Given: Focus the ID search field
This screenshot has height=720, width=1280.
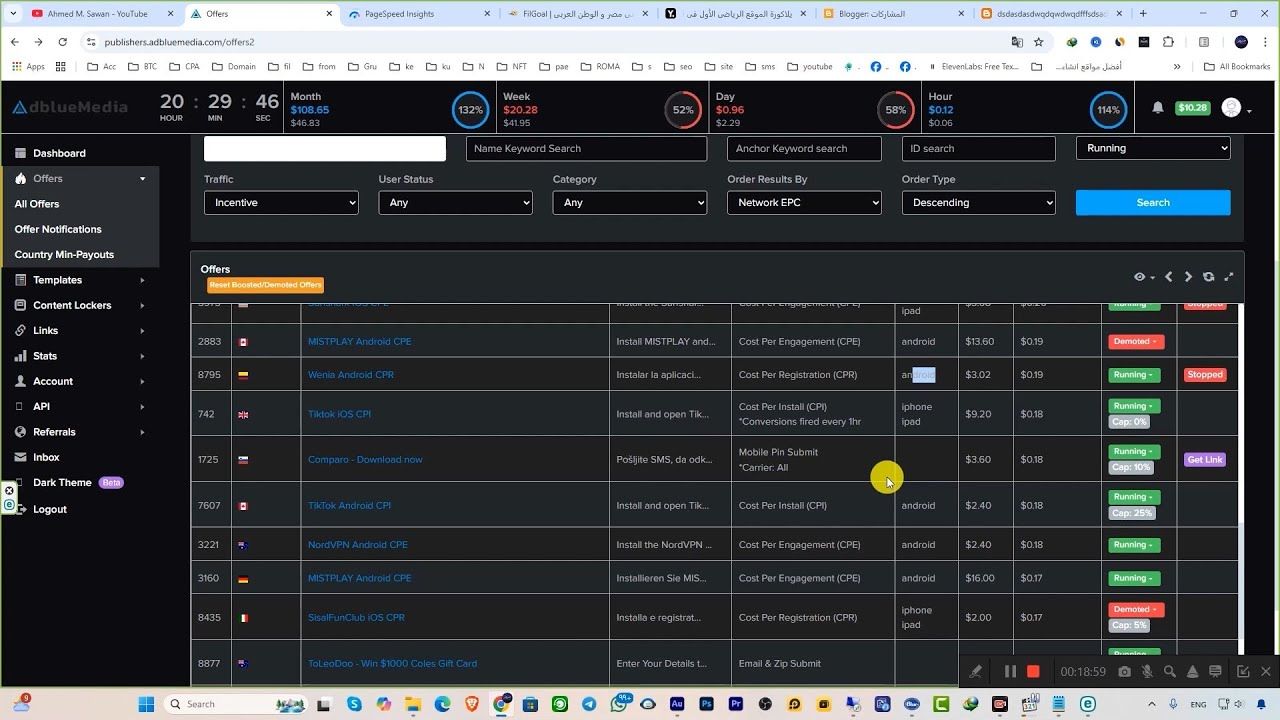Looking at the screenshot, I should click(x=979, y=148).
